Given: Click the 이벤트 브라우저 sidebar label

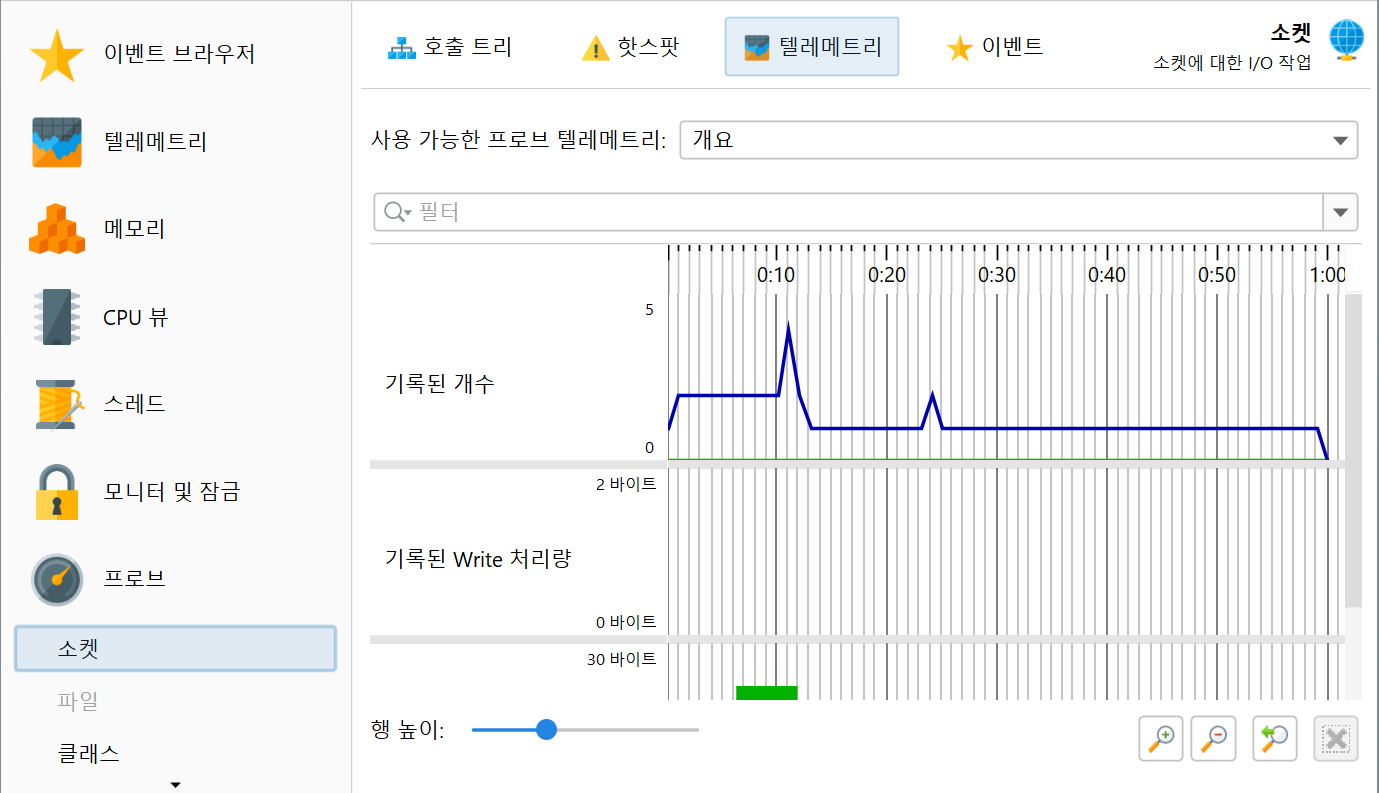Looking at the screenshot, I should click(179, 54).
